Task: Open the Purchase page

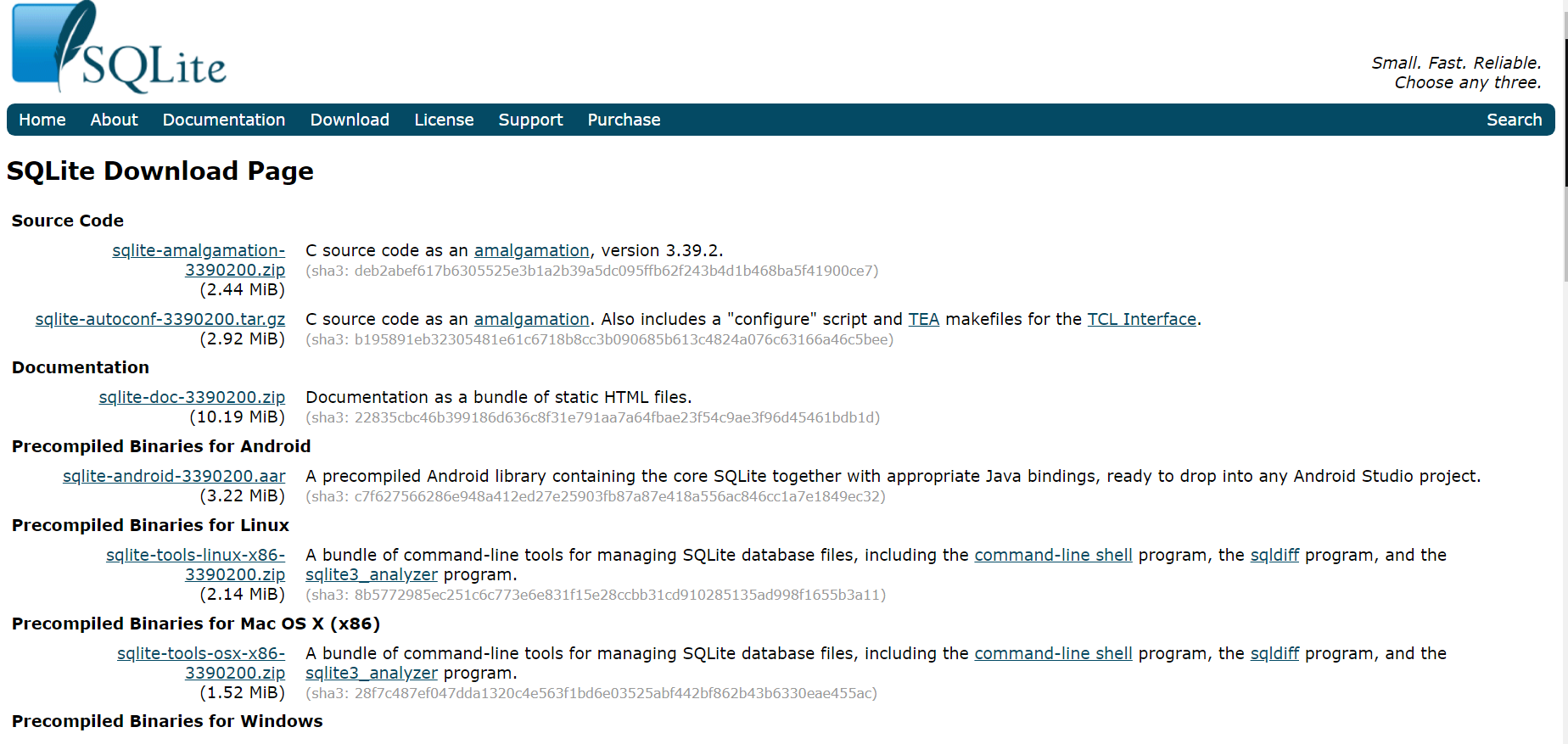Action: coord(623,120)
